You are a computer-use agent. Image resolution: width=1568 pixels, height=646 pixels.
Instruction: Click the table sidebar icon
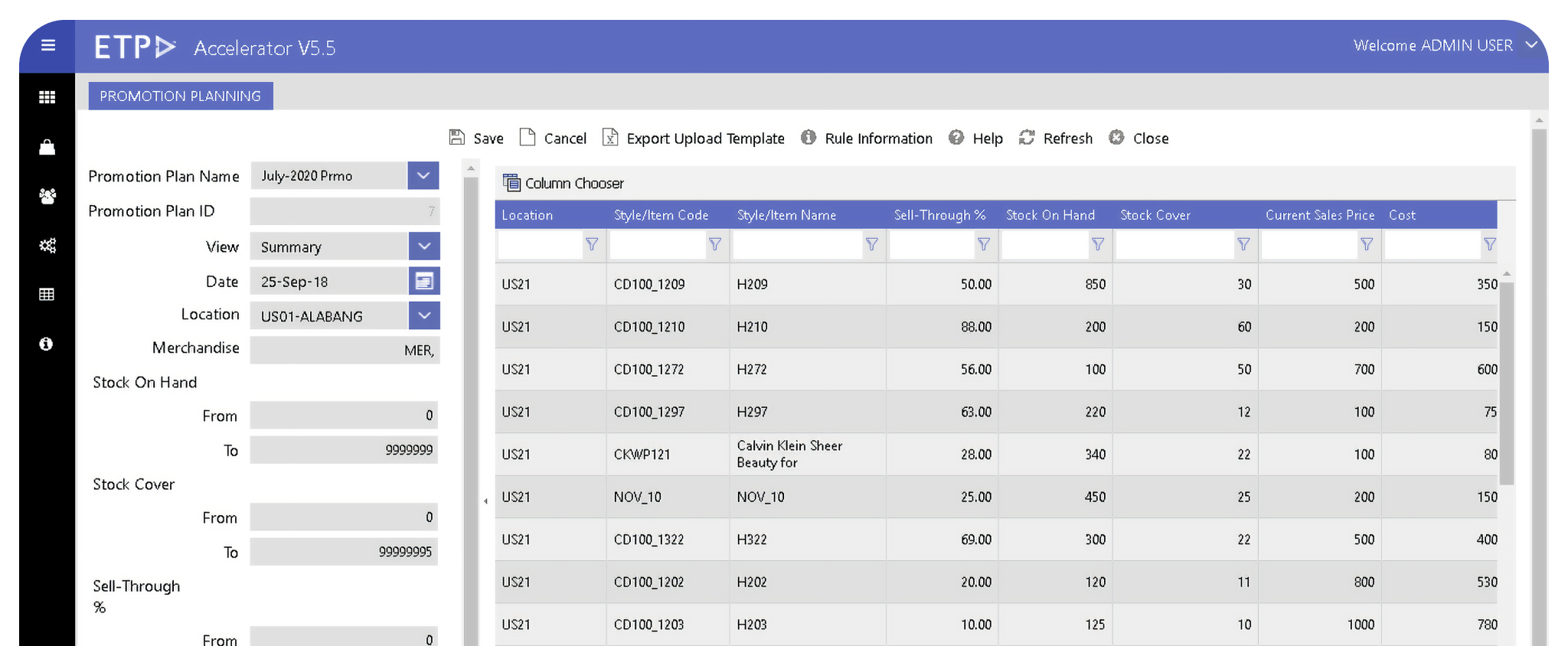coord(47,295)
